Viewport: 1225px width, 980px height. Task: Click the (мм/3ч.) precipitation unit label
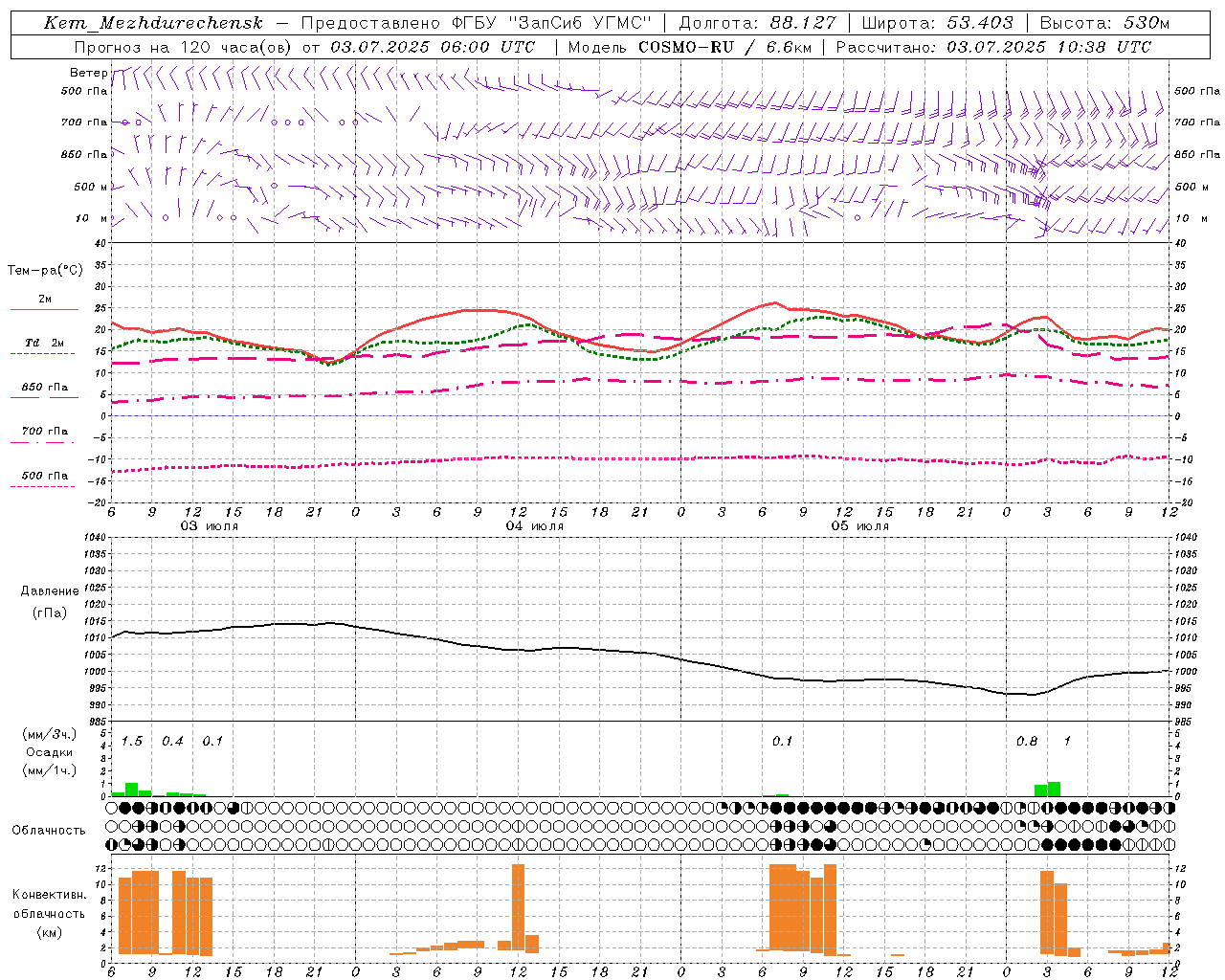coord(50,735)
